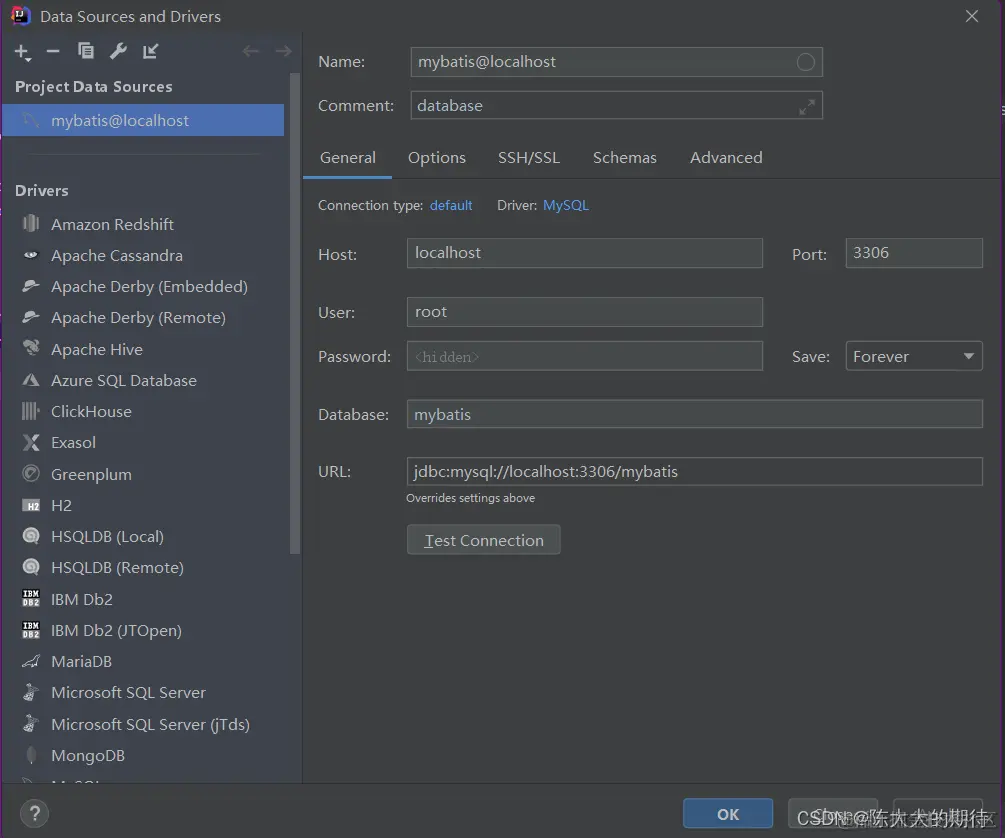
Task: Expand the Comment field with arrows icon
Action: pyautogui.click(x=807, y=106)
